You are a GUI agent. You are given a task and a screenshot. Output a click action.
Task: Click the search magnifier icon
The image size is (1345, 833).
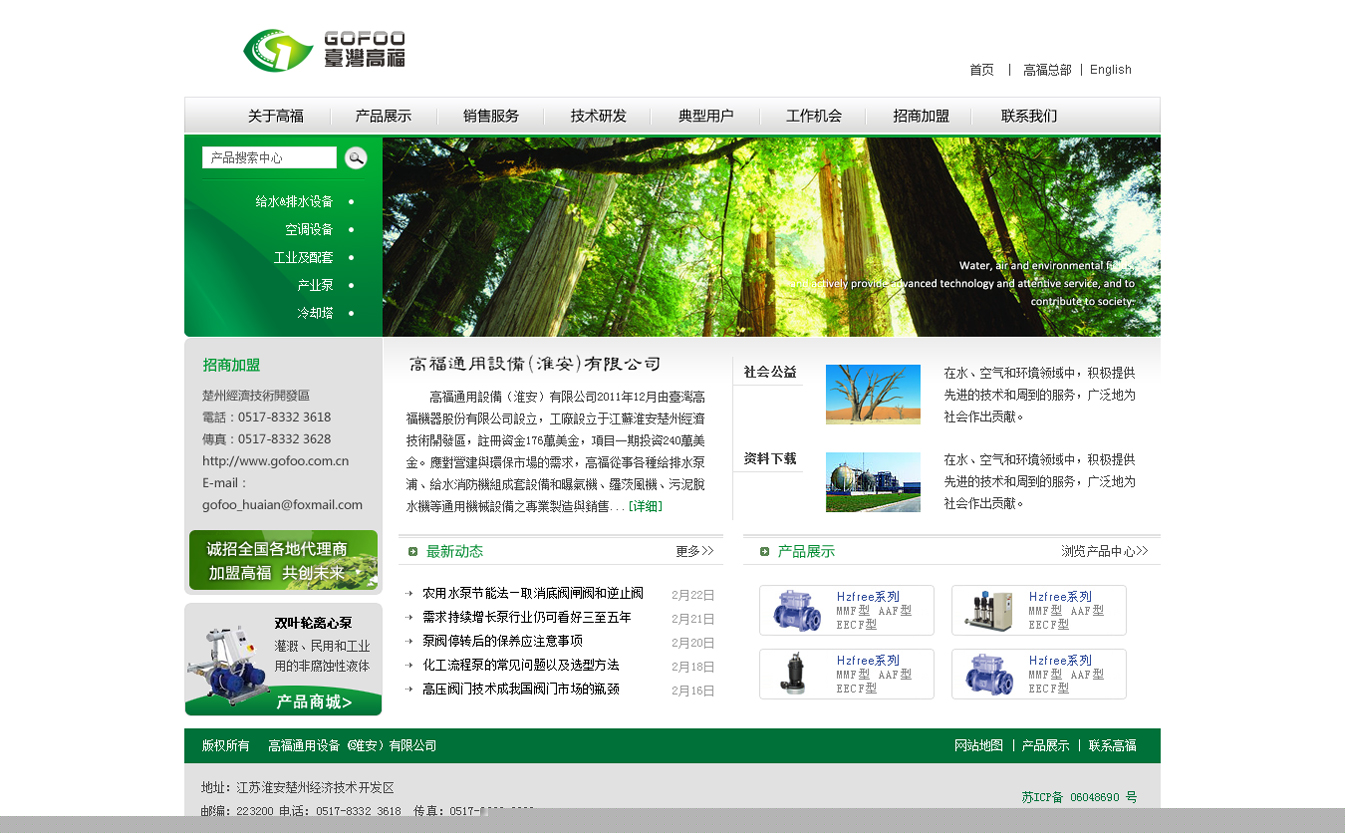355,158
